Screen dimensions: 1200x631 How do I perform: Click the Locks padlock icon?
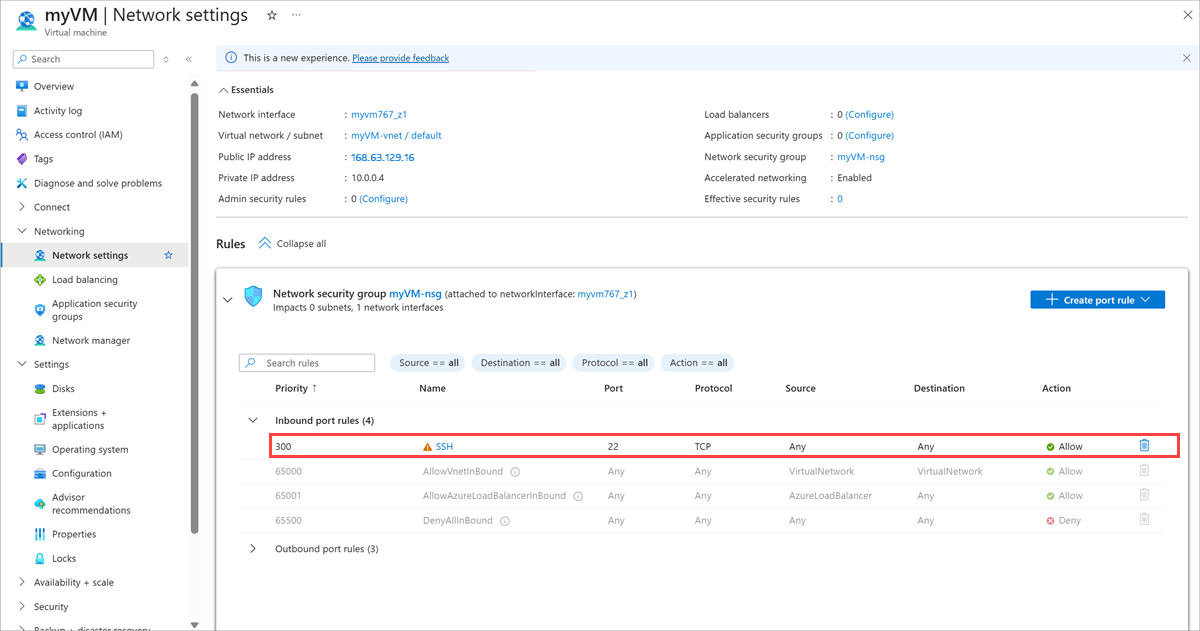point(40,558)
